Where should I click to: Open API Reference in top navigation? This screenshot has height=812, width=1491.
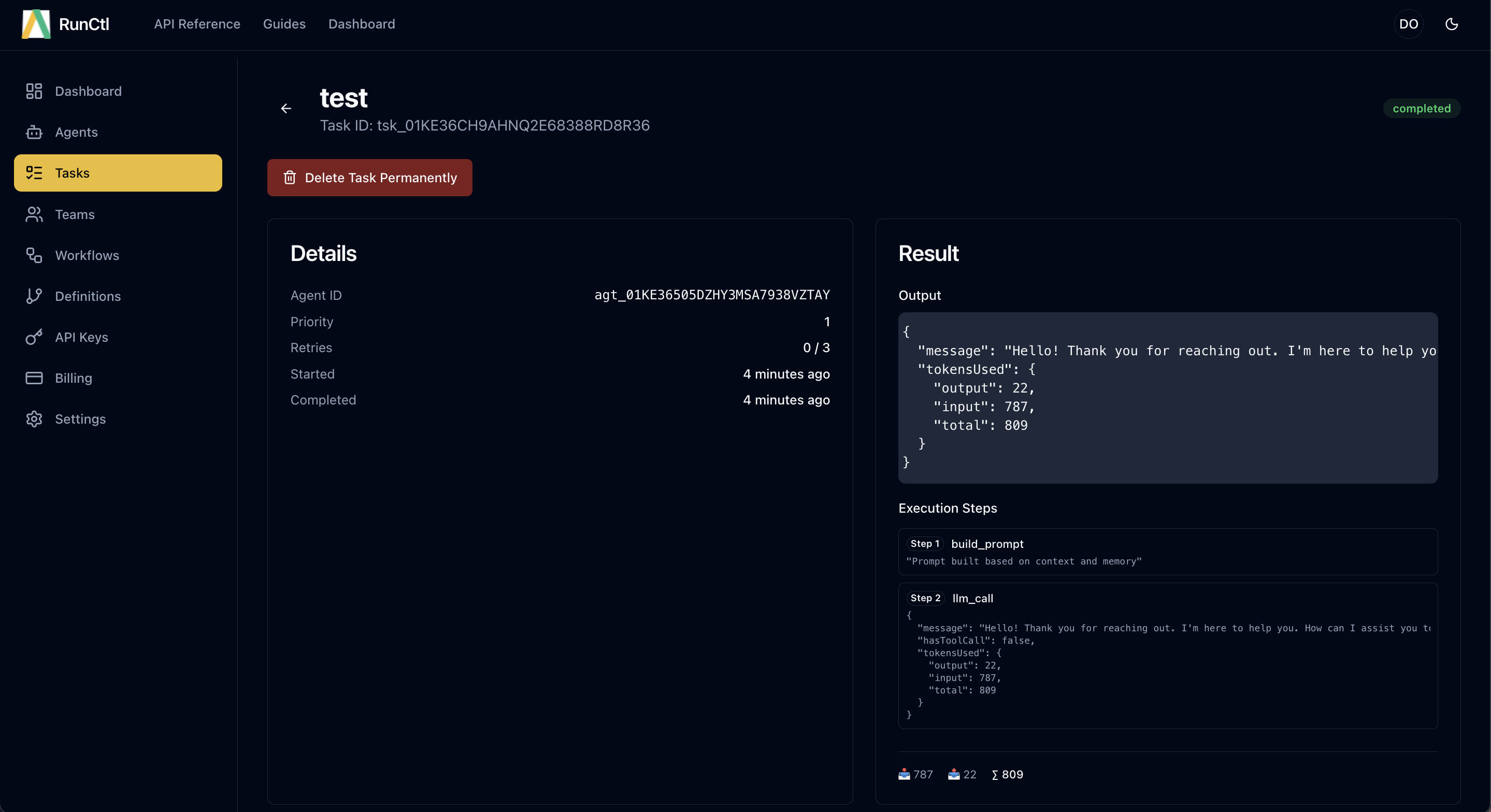[197, 24]
